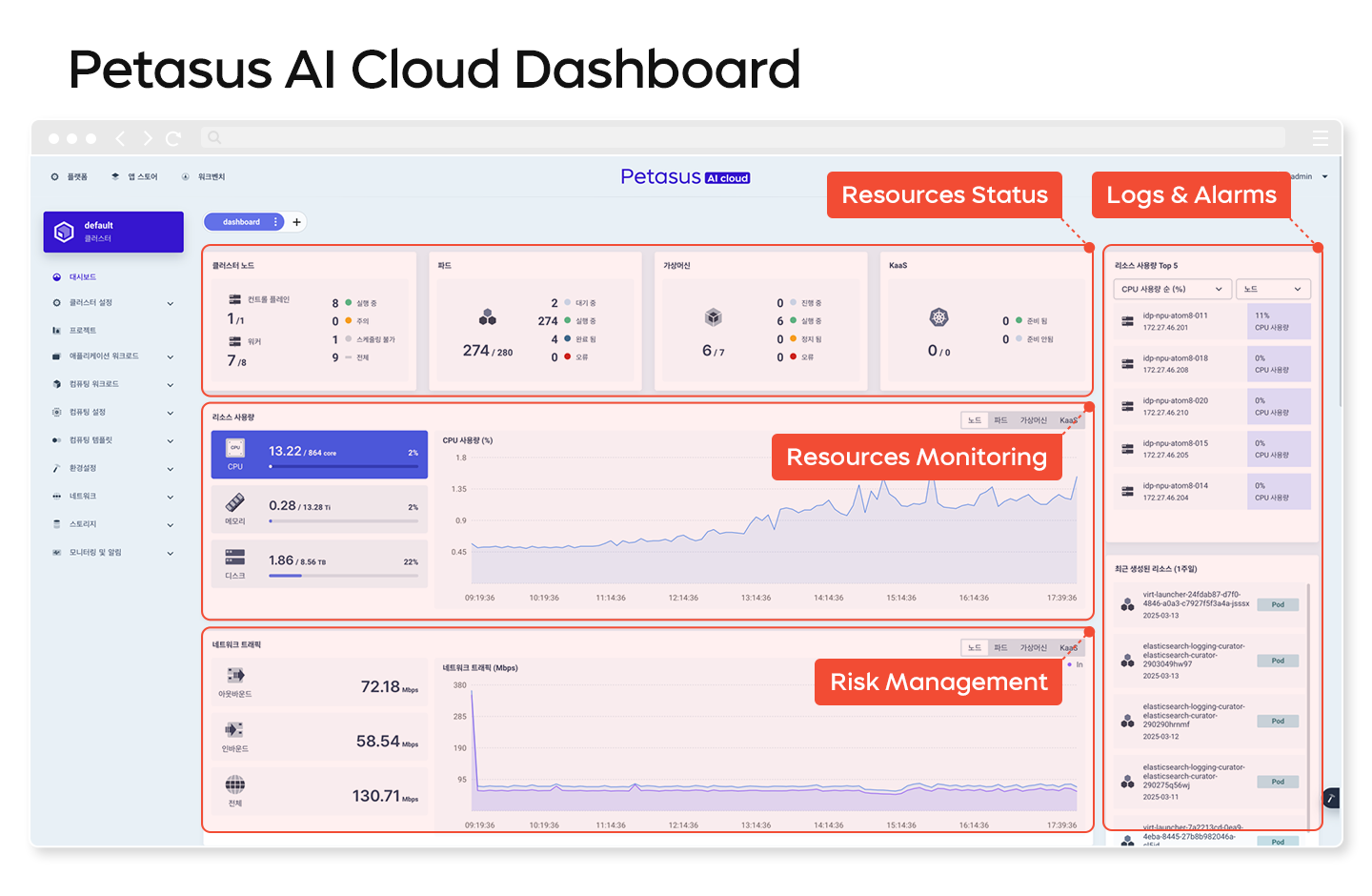Add a new dashboard with plus icon
The height and width of the screenshot is (896, 1372).
pos(297,222)
